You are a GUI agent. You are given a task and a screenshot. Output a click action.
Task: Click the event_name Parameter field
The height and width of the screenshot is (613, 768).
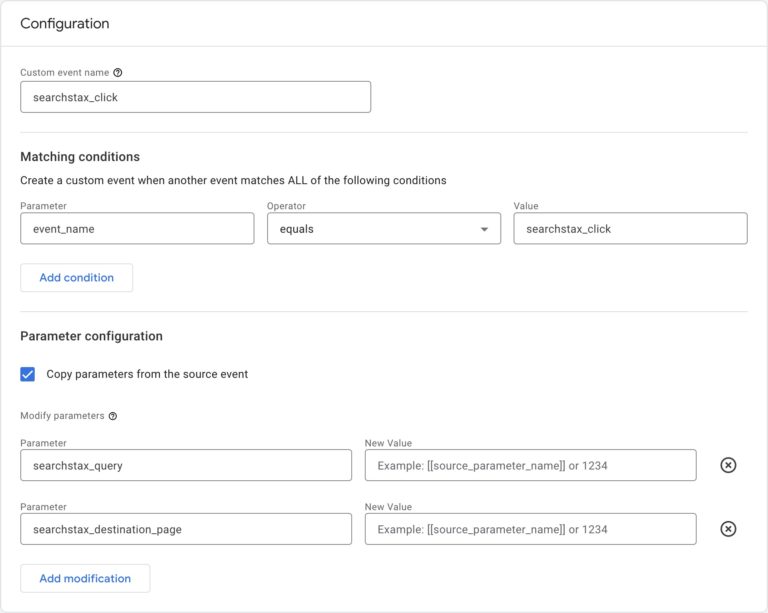tap(137, 228)
